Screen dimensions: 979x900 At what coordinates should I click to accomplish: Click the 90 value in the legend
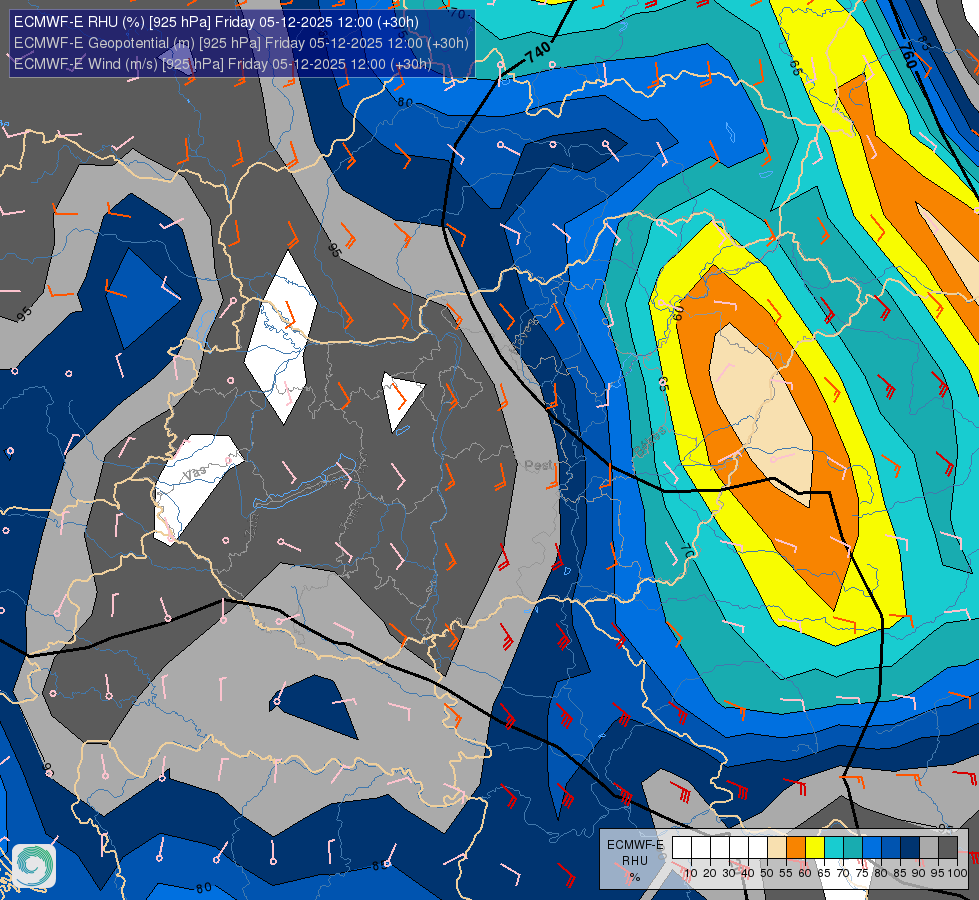[919, 873]
